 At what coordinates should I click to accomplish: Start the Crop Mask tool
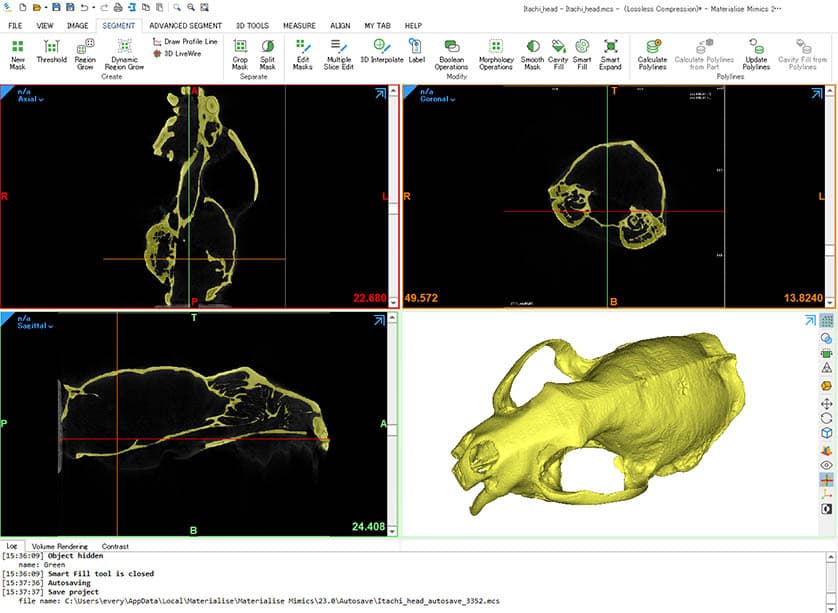240,53
